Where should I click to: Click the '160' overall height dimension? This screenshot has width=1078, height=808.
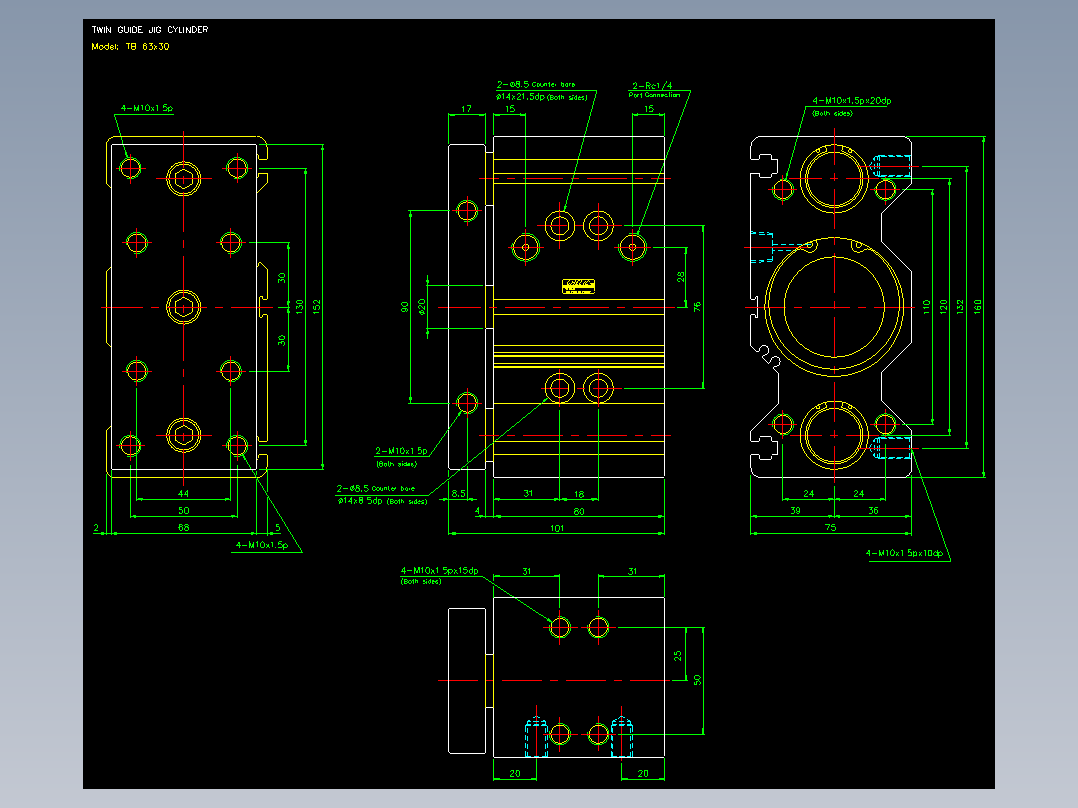(x=978, y=307)
